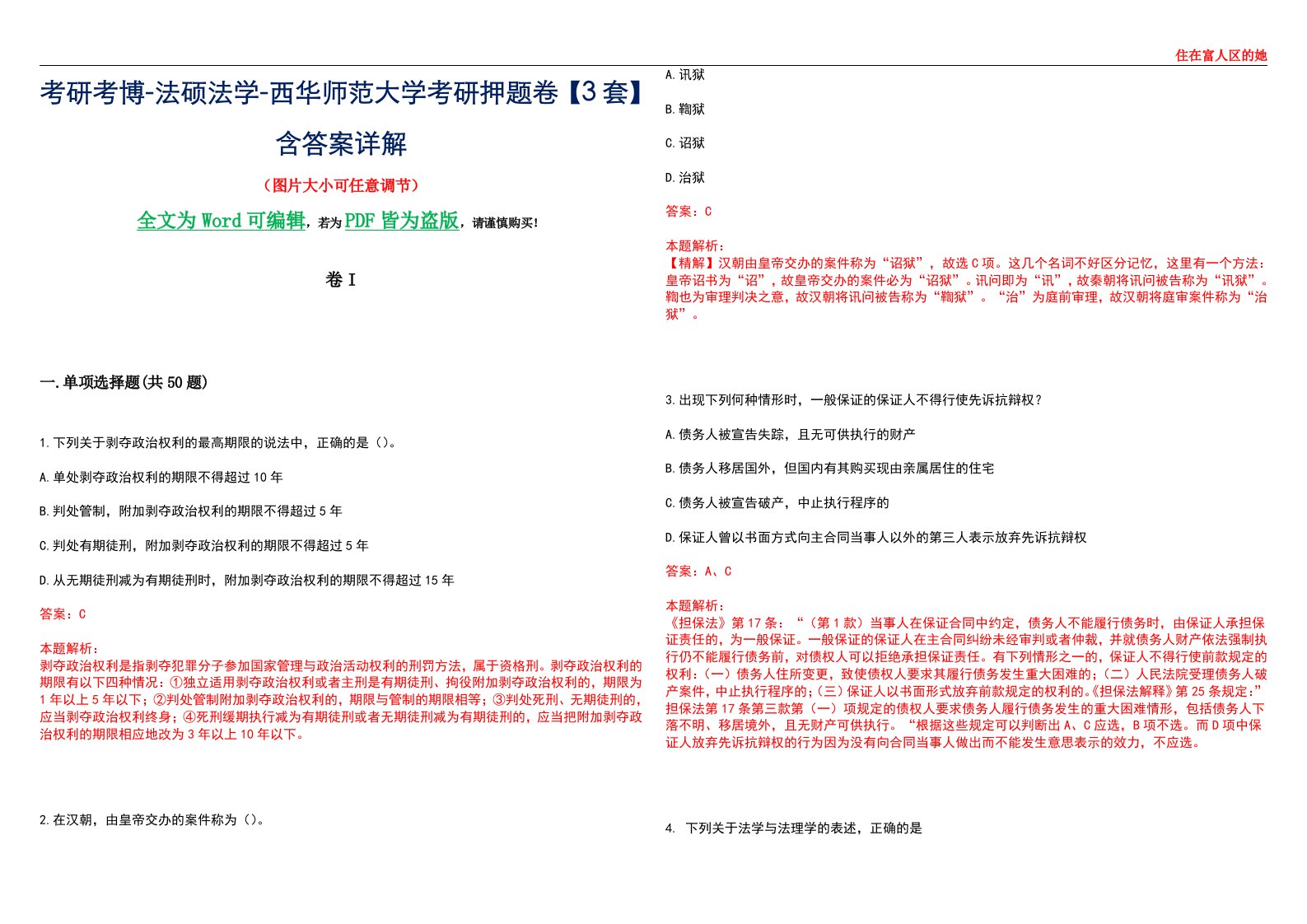Image resolution: width=1307 pixels, height=924 pixels.
Task: Select option A.讯狱
Action: pyautogui.click(x=685, y=75)
